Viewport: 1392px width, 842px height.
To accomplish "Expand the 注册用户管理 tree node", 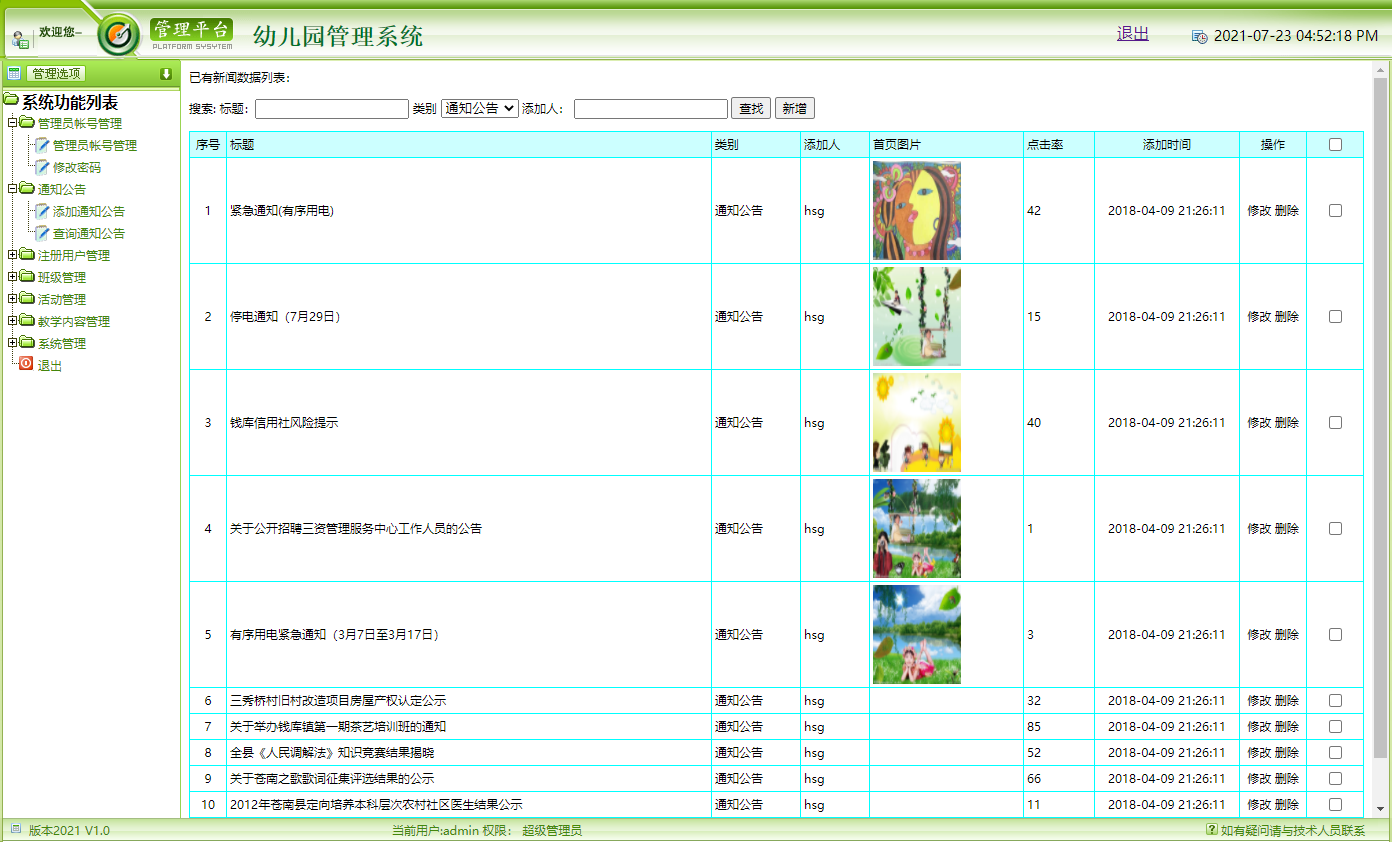I will (x=10, y=255).
